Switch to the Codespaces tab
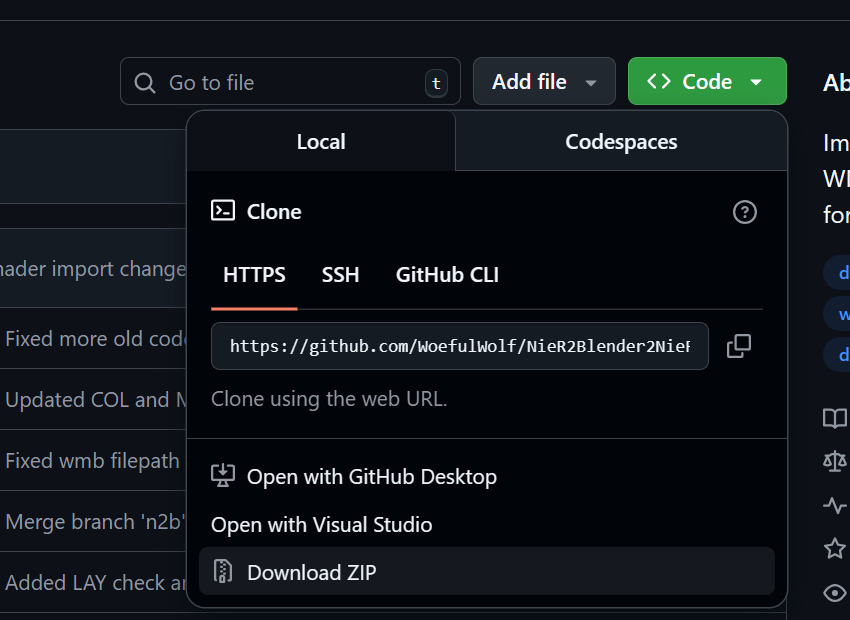Screen dimensions: 850x620 [x=621, y=142]
